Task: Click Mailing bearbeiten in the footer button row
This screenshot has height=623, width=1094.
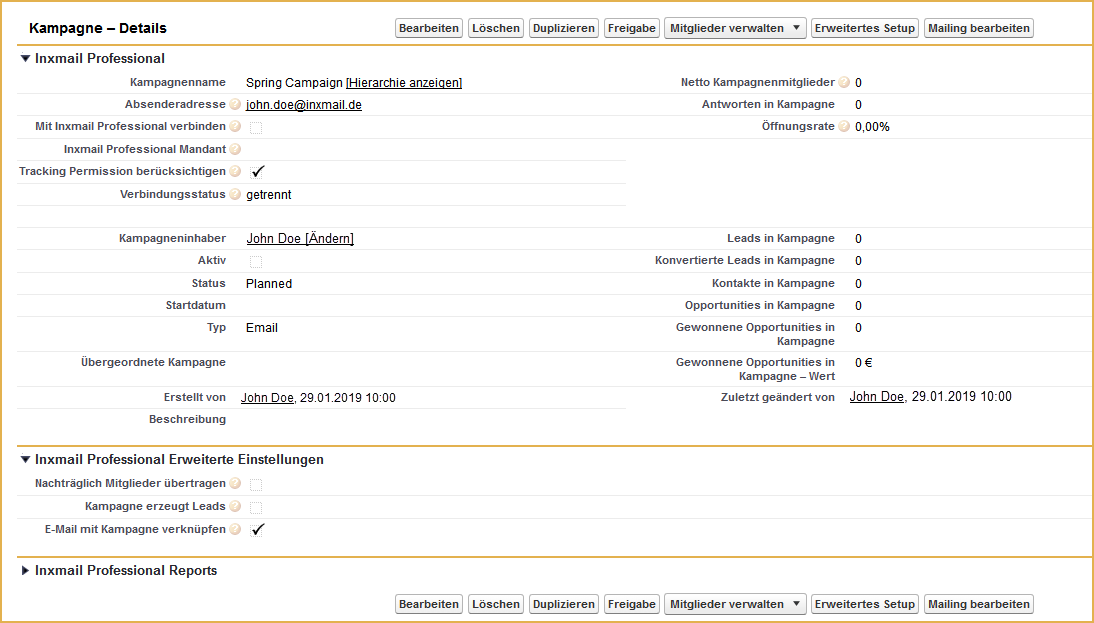Action: pyautogui.click(x=979, y=604)
